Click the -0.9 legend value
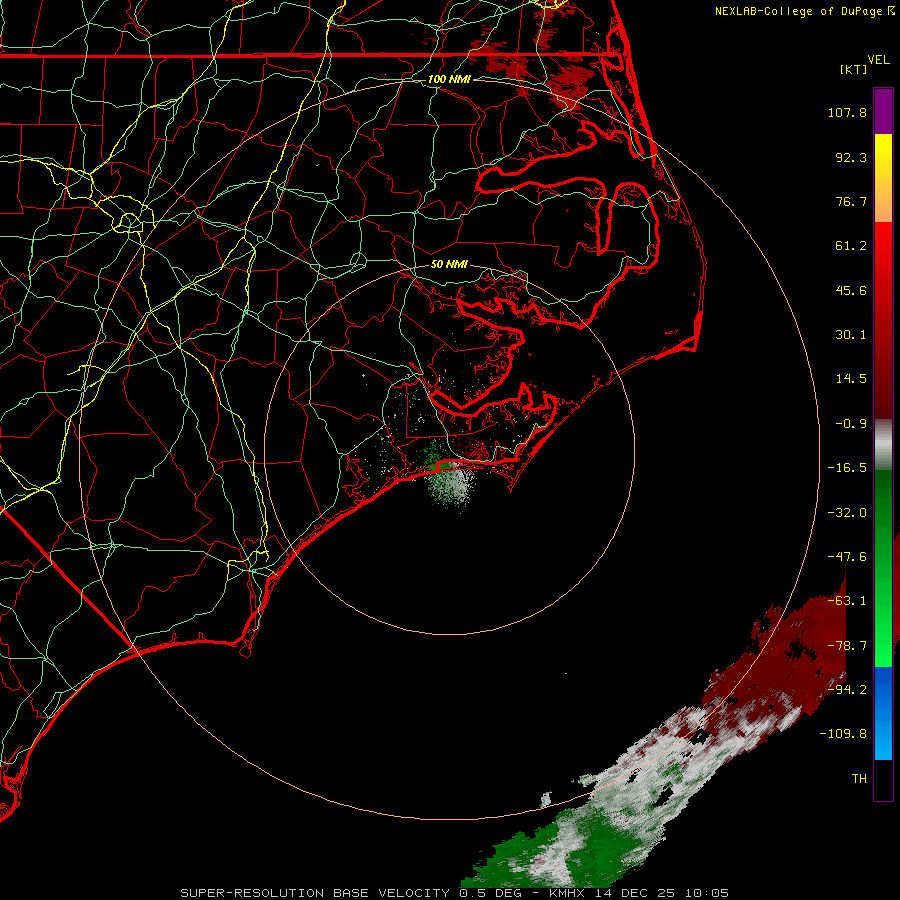Image resolution: width=900 pixels, height=900 pixels. tap(851, 424)
